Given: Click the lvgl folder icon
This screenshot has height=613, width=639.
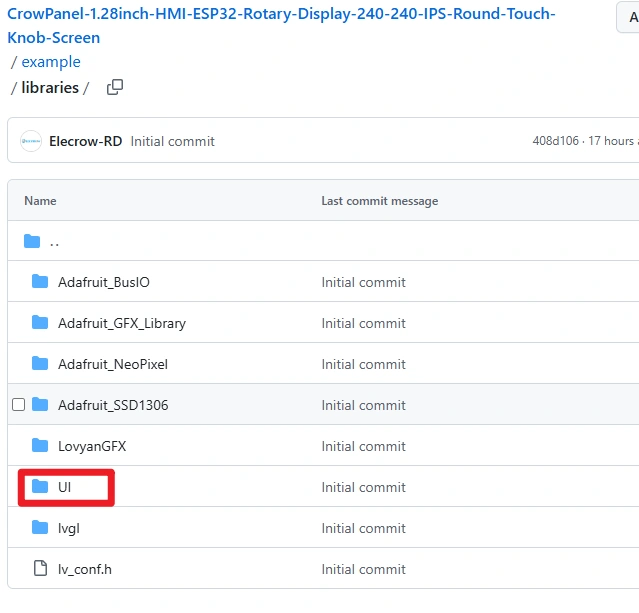Looking at the screenshot, I should point(40,528).
